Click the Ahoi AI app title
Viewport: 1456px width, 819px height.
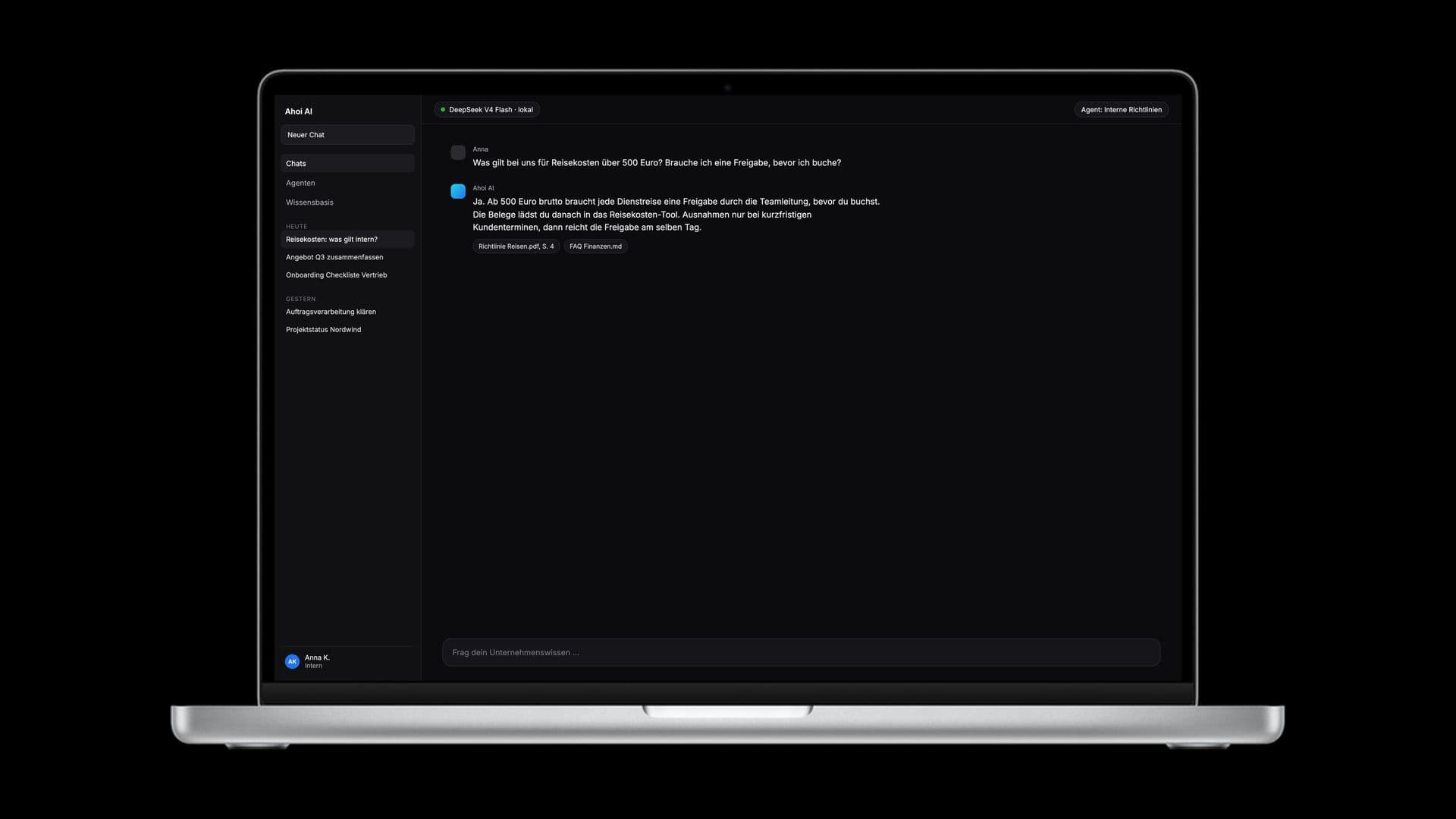tap(298, 111)
